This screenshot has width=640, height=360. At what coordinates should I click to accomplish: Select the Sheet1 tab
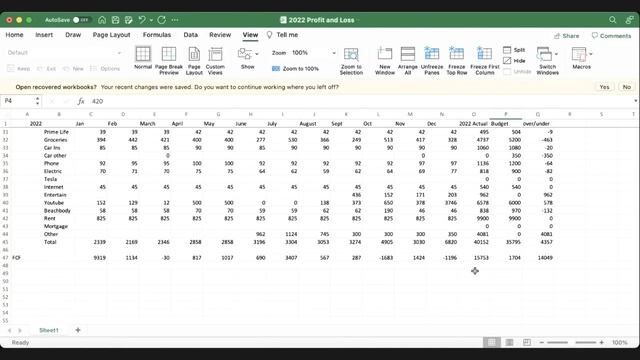(49, 330)
